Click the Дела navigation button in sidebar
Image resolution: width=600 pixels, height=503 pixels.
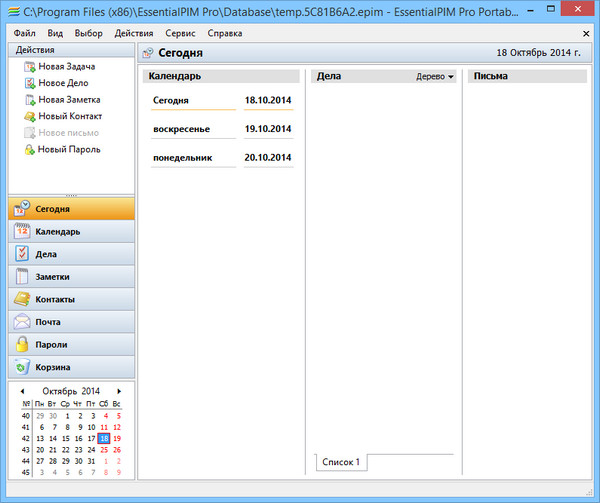click(x=70, y=255)
